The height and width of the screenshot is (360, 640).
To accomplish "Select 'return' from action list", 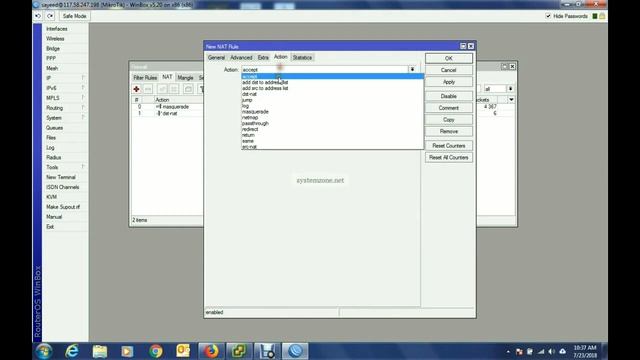I will tap(248, 135).
